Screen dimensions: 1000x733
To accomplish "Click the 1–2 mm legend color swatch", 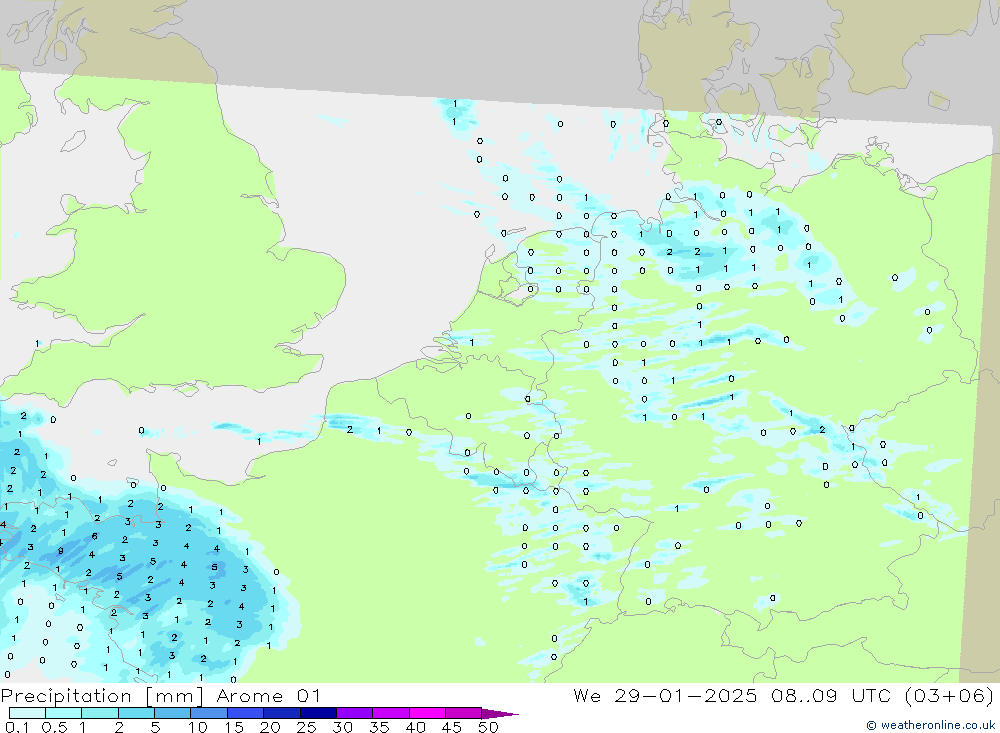I will point(100,713).
